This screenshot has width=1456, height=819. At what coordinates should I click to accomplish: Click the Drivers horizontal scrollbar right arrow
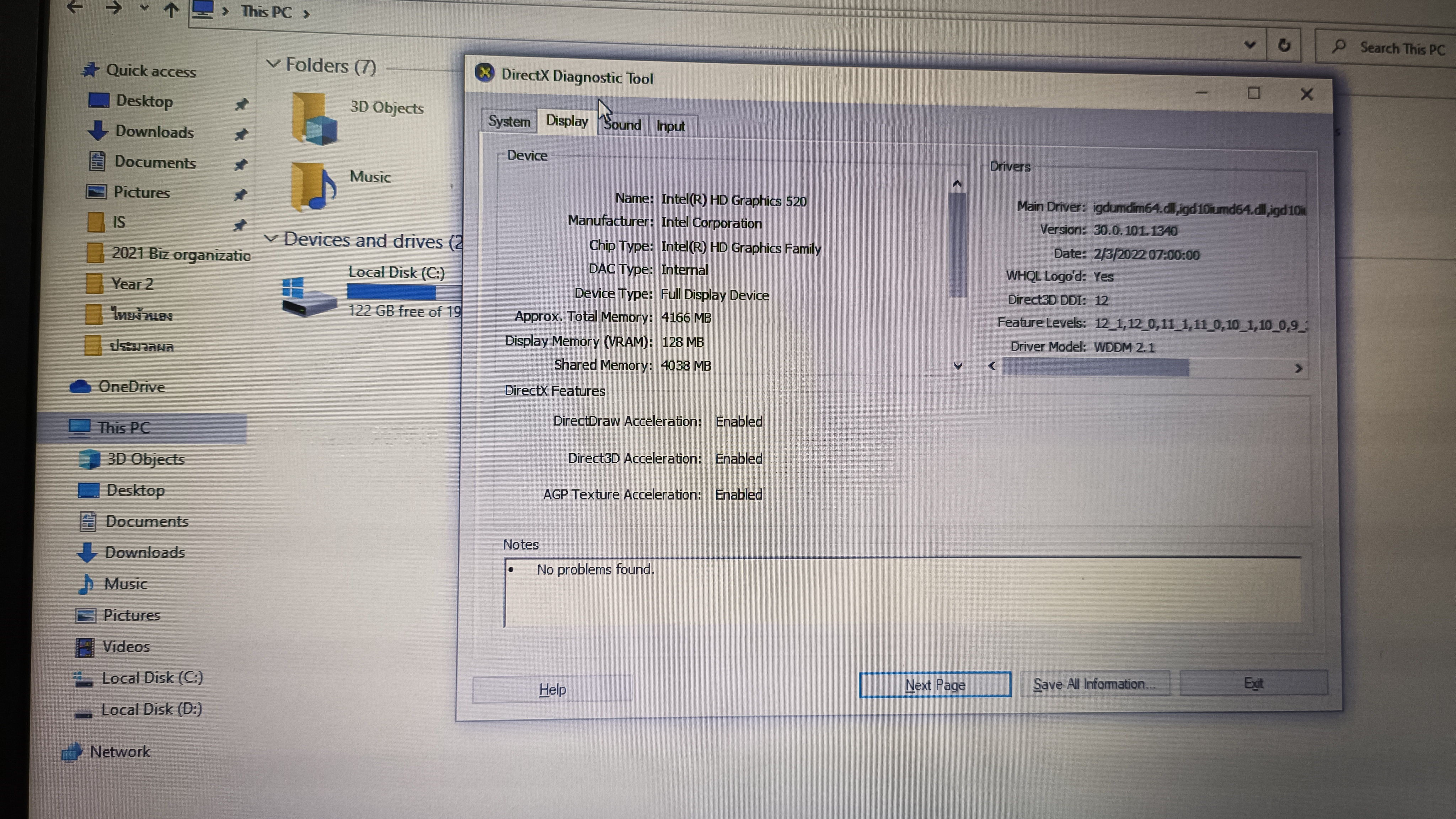pyautogui.click(x=1298, y=369)
